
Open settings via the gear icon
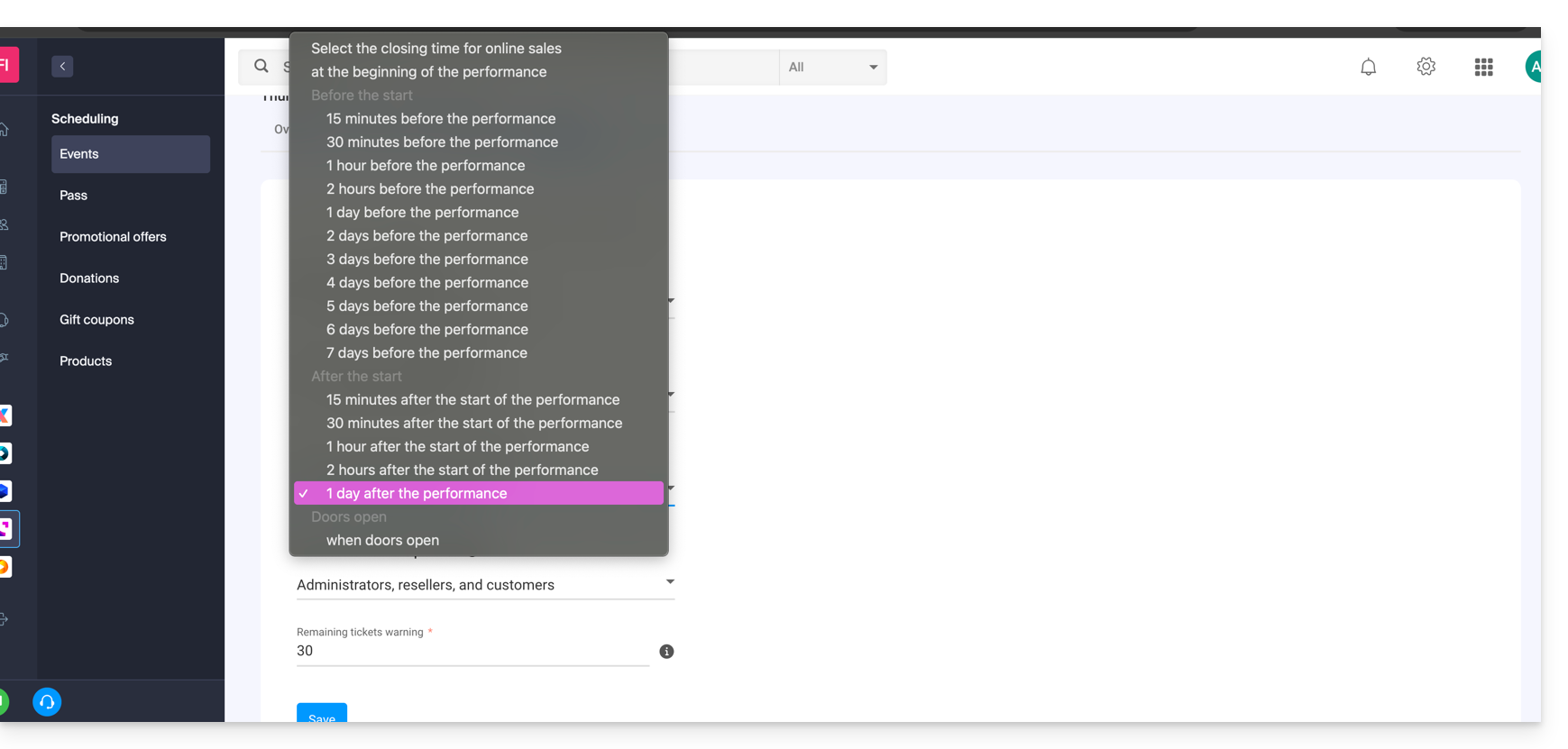(x=1426, y=67)
